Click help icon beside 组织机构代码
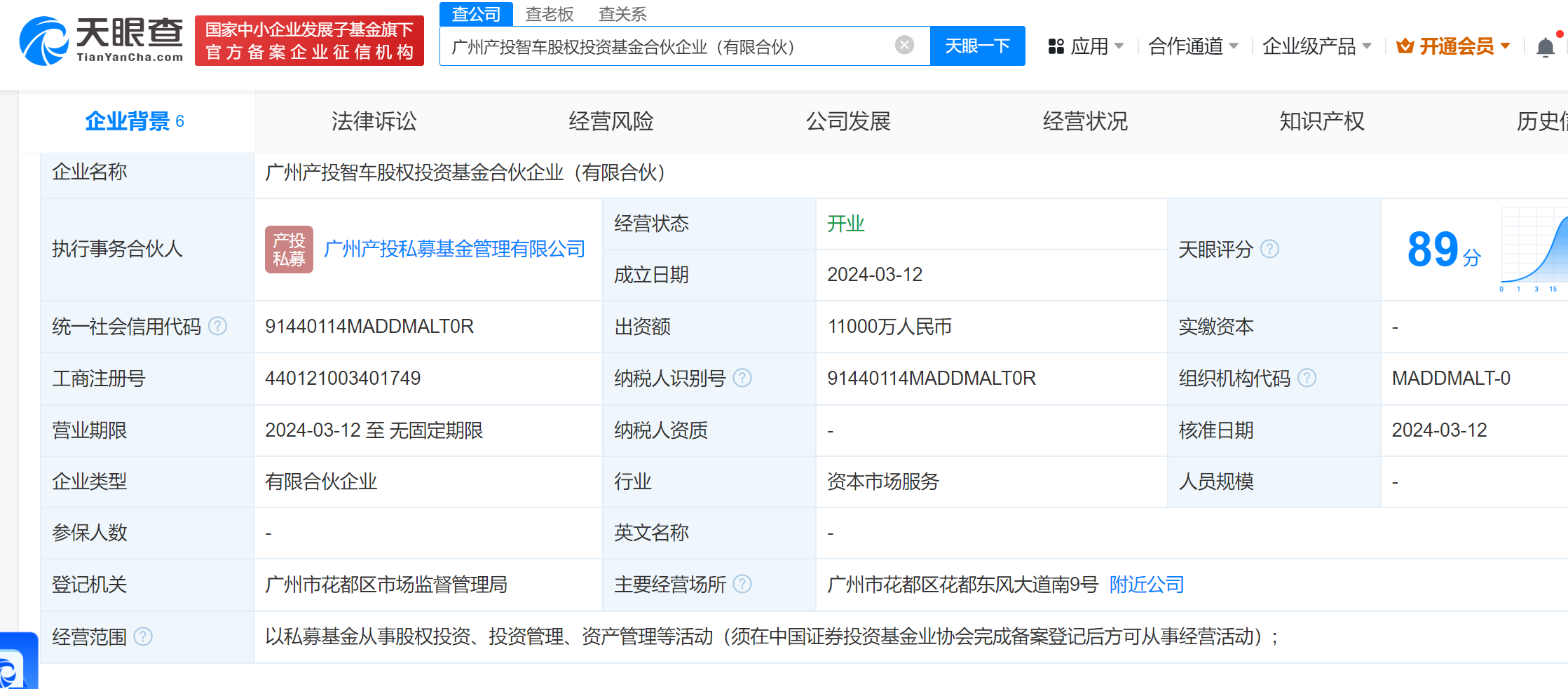Viewport: 1568px width, 689px height. 1307,378
